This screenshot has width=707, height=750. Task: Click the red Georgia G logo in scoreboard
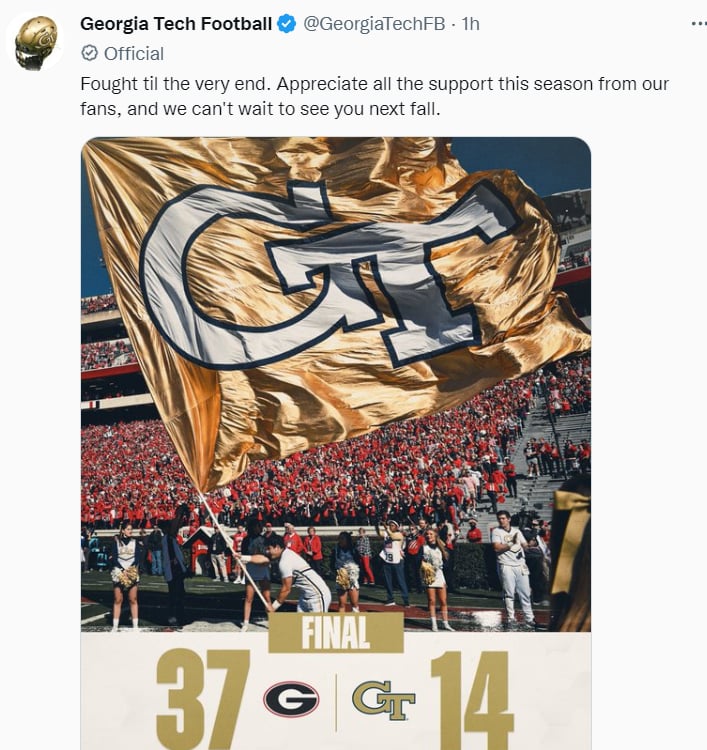(x=291, y=699)
